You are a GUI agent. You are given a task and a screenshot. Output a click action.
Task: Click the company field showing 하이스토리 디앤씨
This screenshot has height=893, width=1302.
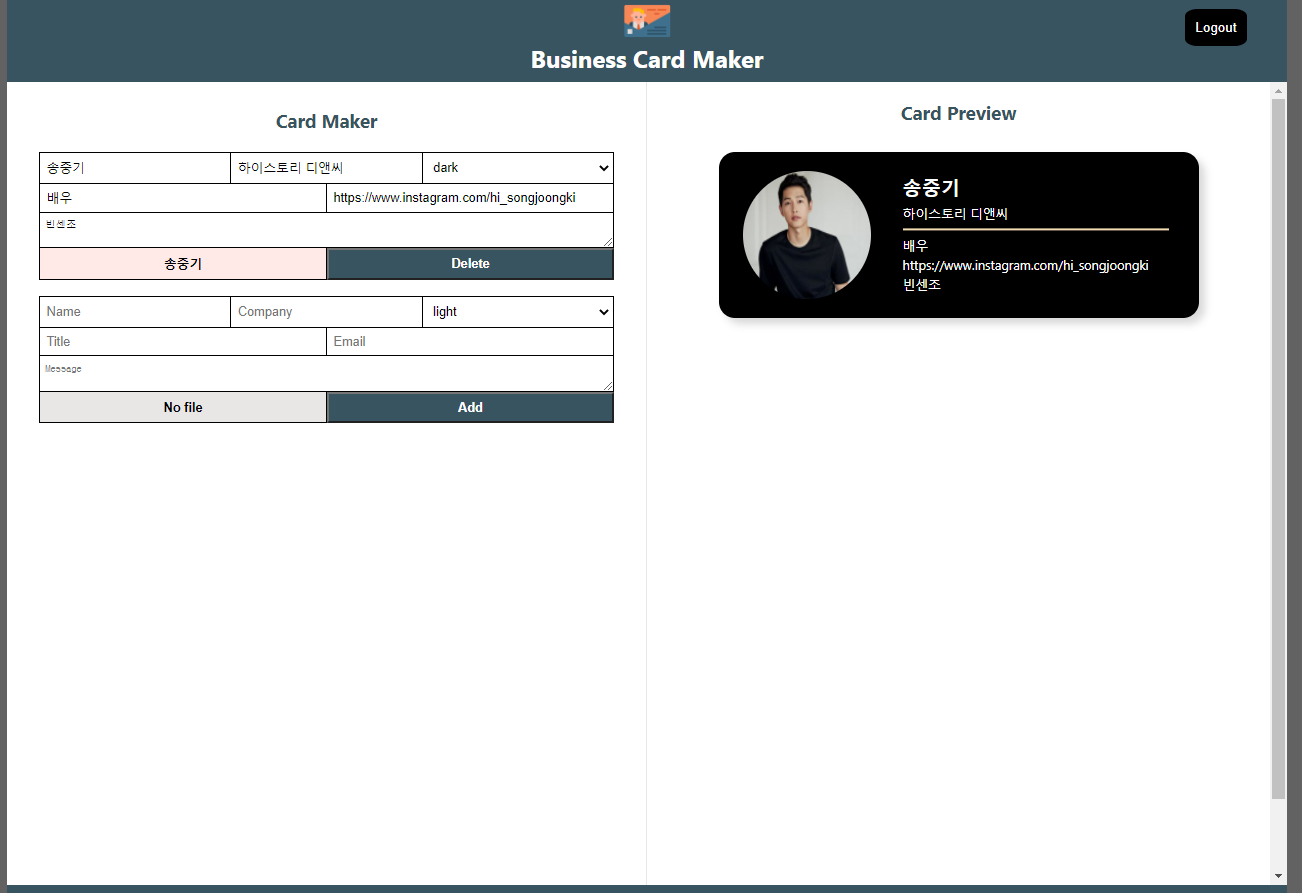[326, 167]
